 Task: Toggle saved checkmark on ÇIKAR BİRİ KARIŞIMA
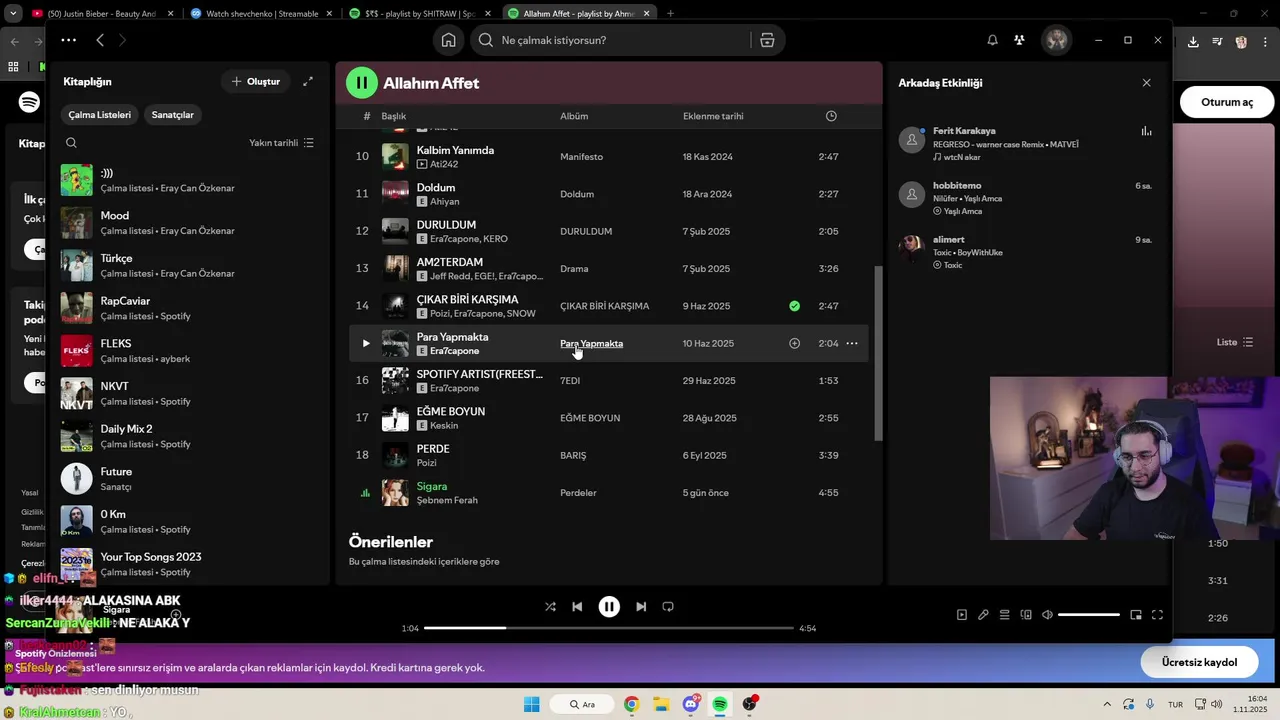tap(794, 306)
